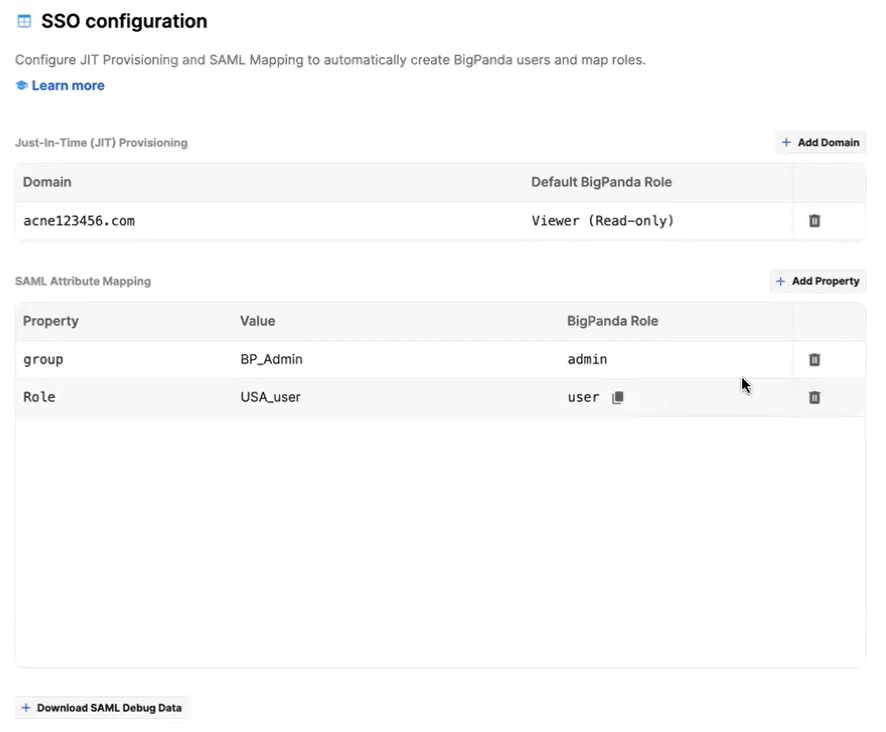Image resolution: width=886 pixels, height=732 pixels.
Task: Click the plus icon on Add Property button
Action: [782, 281]
